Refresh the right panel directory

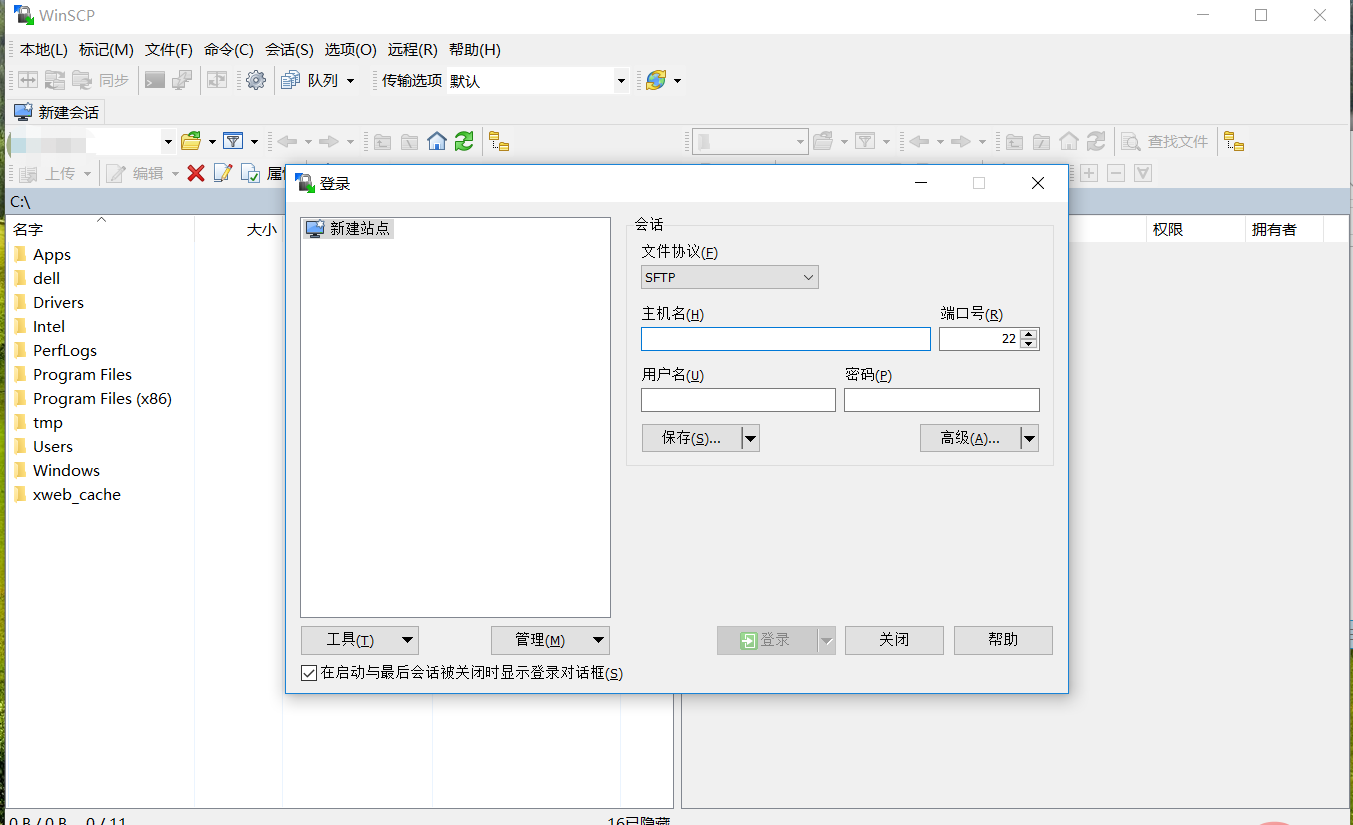tap(1096, 142)
